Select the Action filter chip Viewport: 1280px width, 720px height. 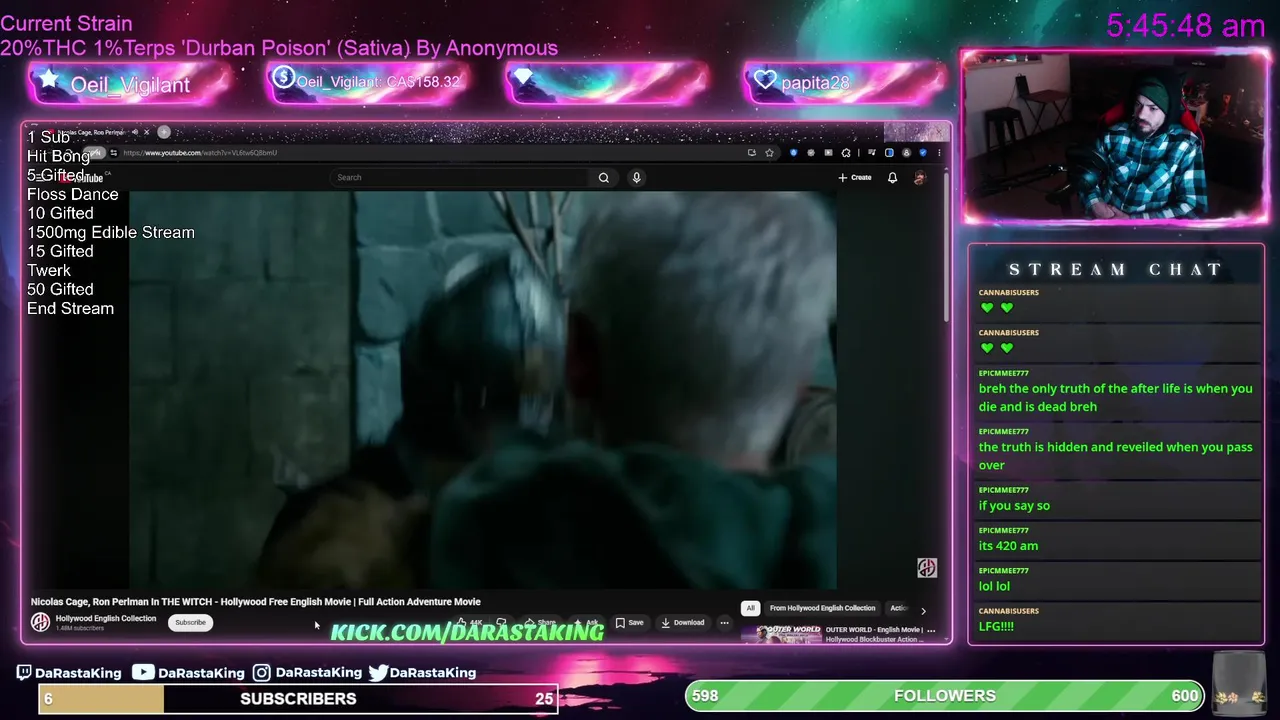coord(898,608)
